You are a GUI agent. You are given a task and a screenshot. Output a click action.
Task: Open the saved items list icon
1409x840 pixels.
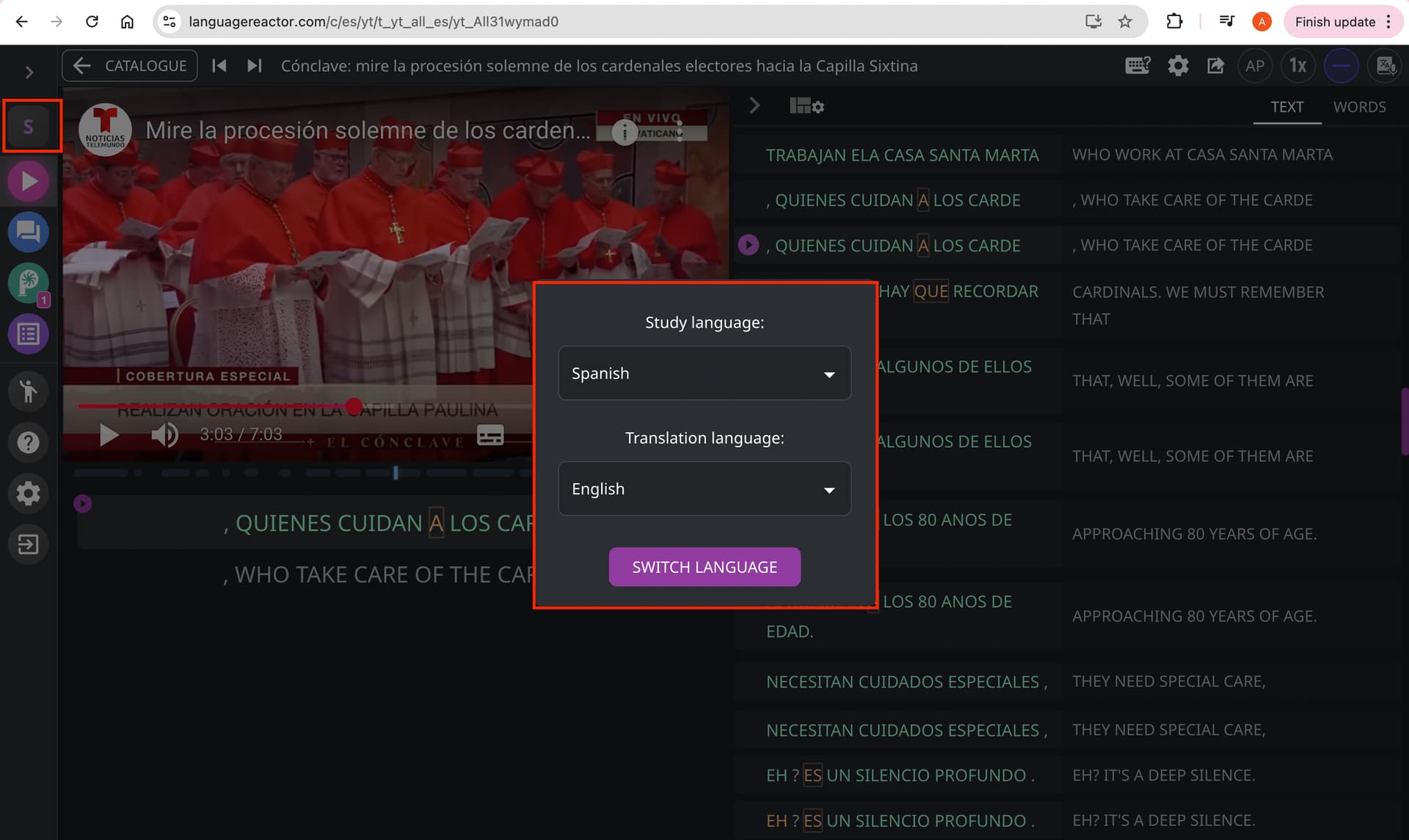click(29, 335)
